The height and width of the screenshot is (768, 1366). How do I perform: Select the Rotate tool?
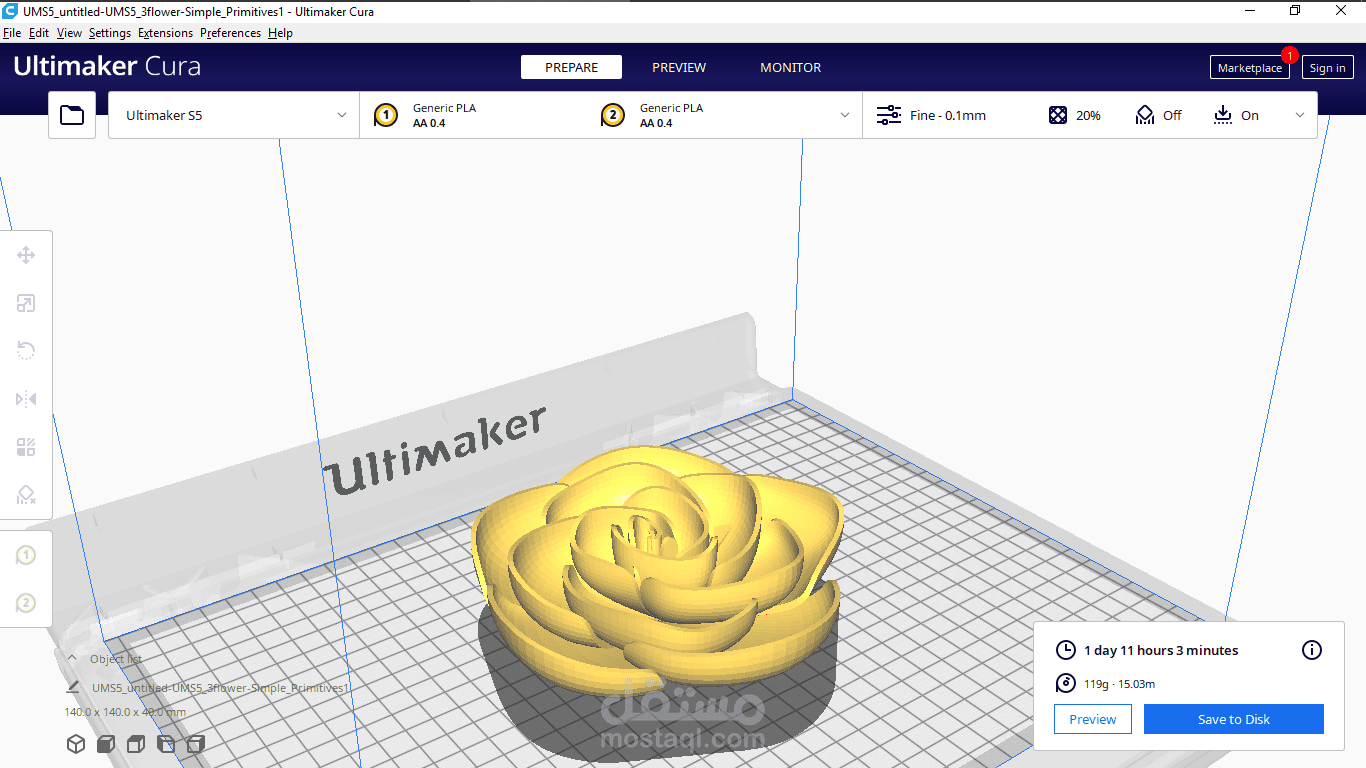click(x=26, y=350)
